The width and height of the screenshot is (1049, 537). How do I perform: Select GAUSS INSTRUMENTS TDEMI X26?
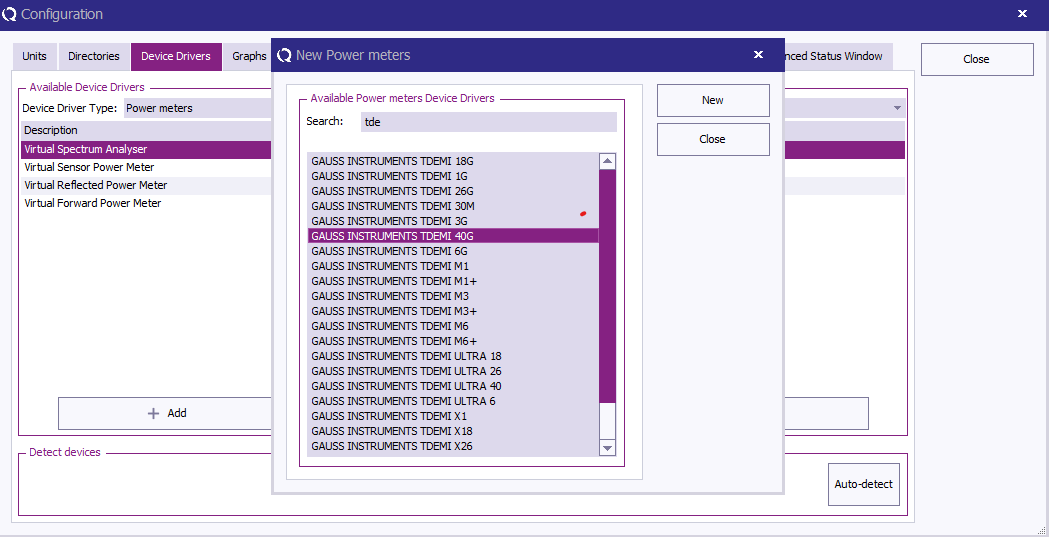click(453, 446)
